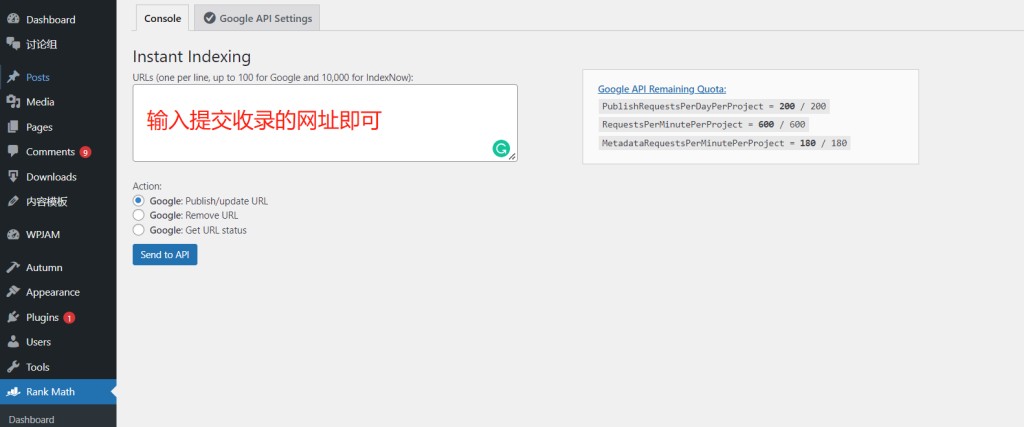Click the Tools wrench icon
The width and height of the screenshot is (1024, 427).
coord(13,367)
